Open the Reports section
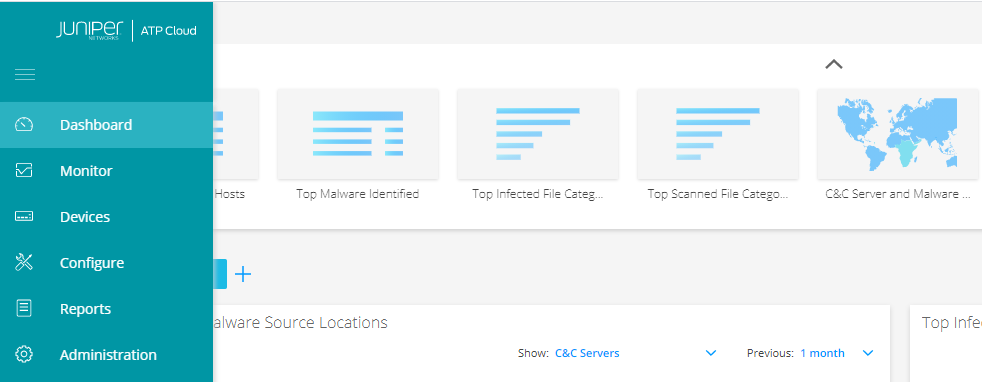This screenshot has width=982, height=385. point(106,309)
